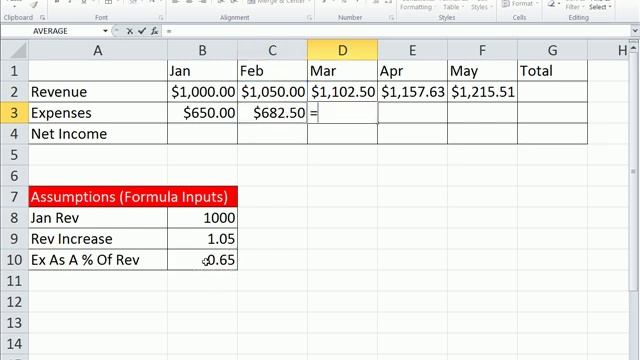Click inside the formula bar input
This screenshot has height=360, width=640.
coord(396,31)
